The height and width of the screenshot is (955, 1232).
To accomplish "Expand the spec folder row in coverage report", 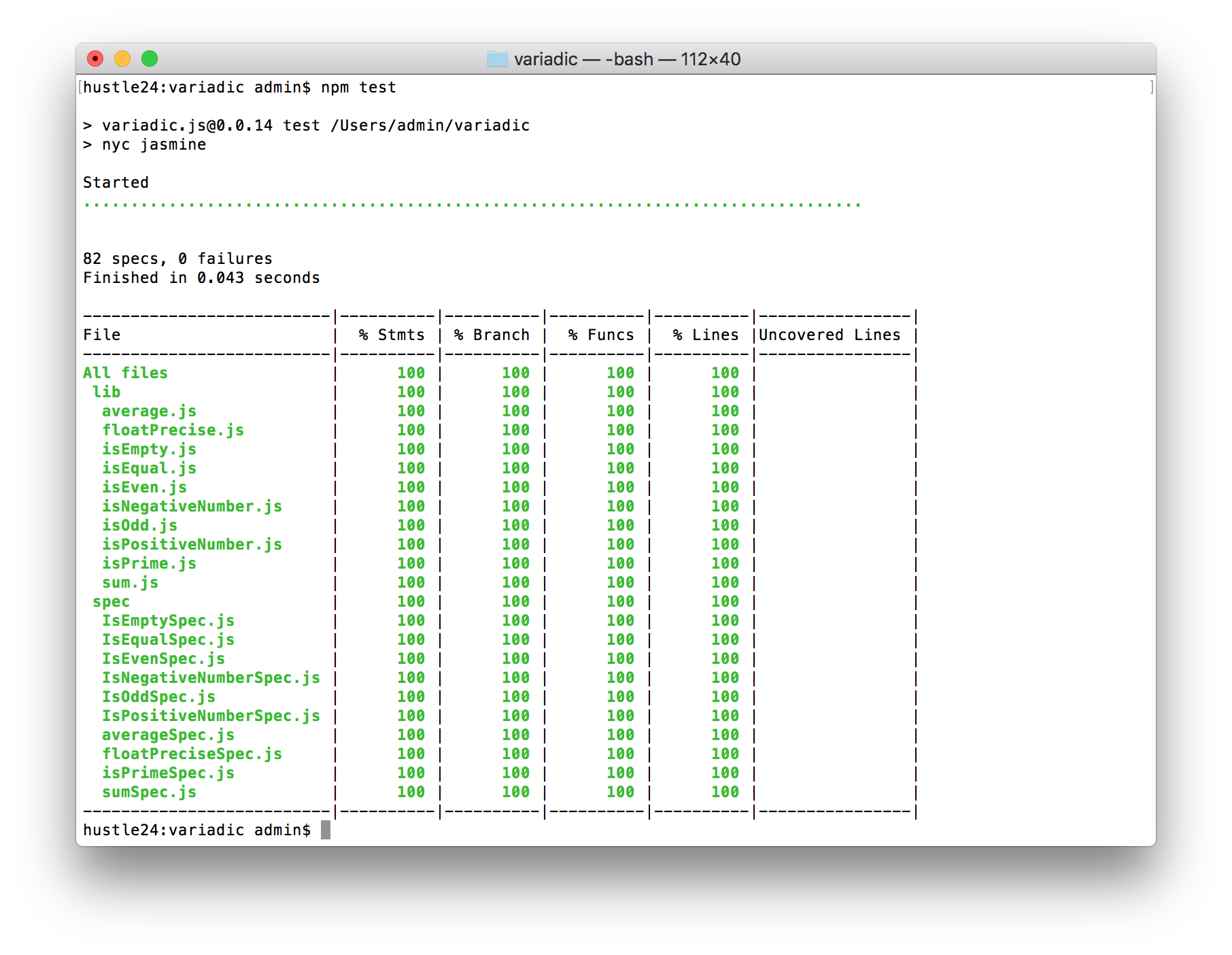I will pos(112,601).
